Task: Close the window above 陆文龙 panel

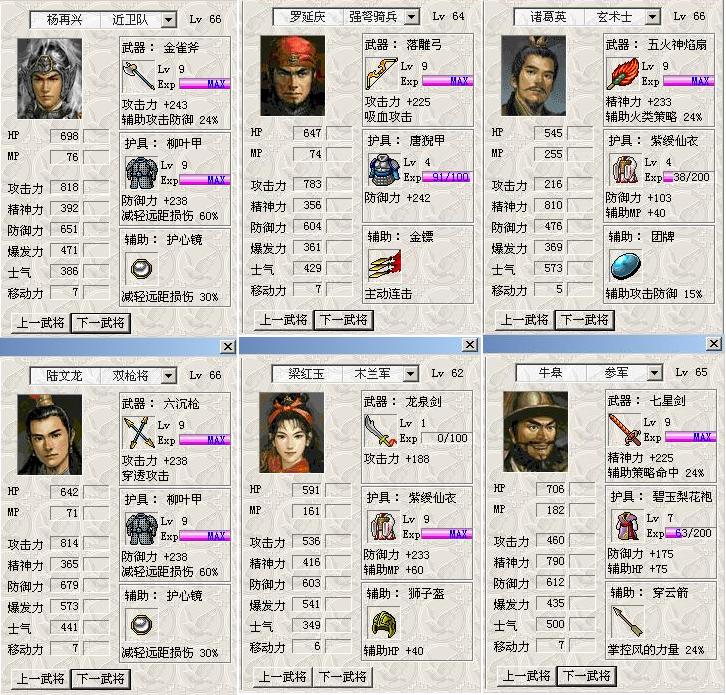Action: coord(228,346)
